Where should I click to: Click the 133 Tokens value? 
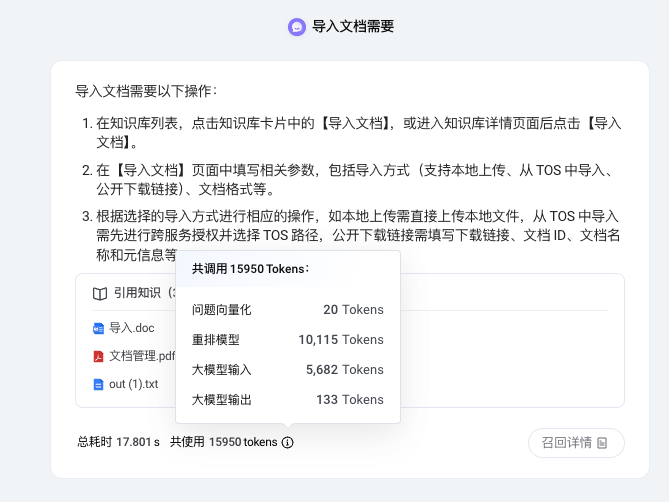pyautogui.click(x=350, y=400)
